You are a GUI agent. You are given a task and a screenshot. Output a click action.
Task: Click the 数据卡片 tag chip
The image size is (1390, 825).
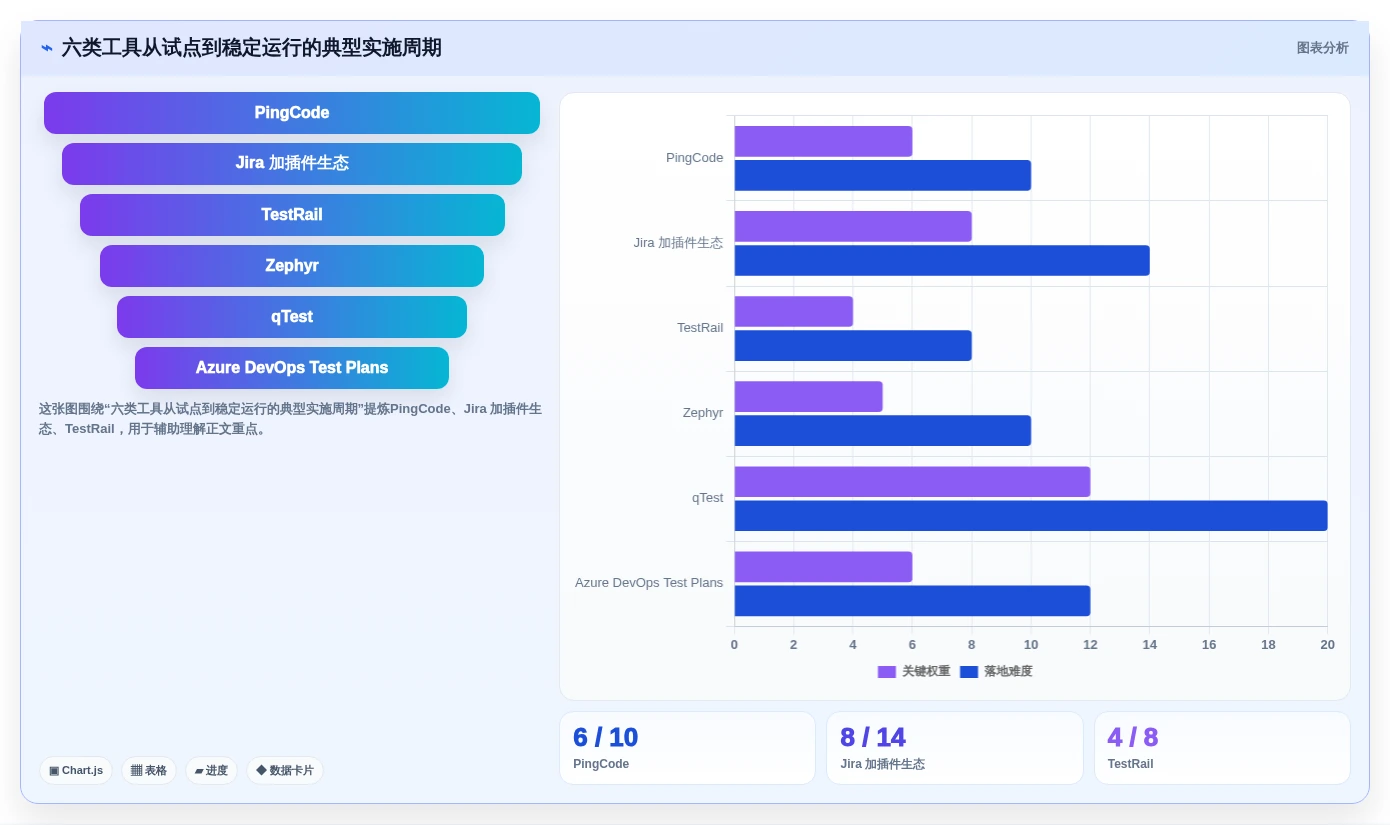point(285,770)
